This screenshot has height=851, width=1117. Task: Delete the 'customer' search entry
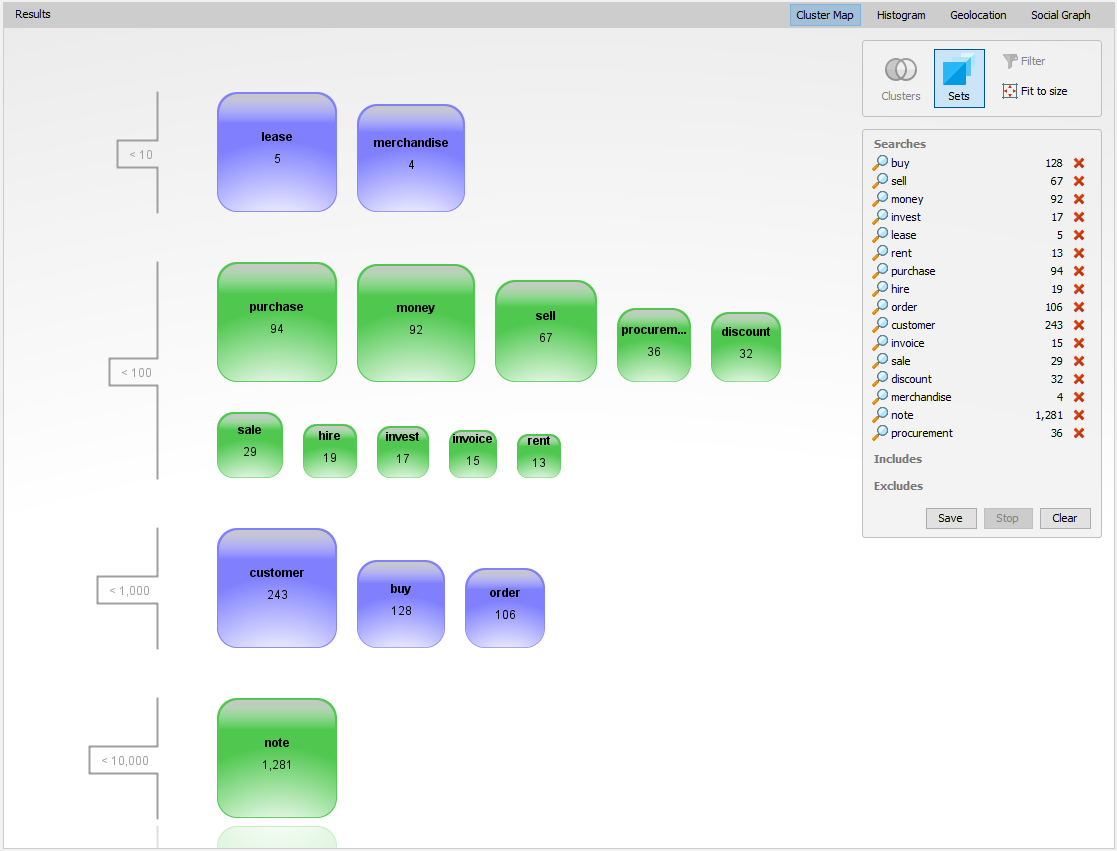(1079, 325)
